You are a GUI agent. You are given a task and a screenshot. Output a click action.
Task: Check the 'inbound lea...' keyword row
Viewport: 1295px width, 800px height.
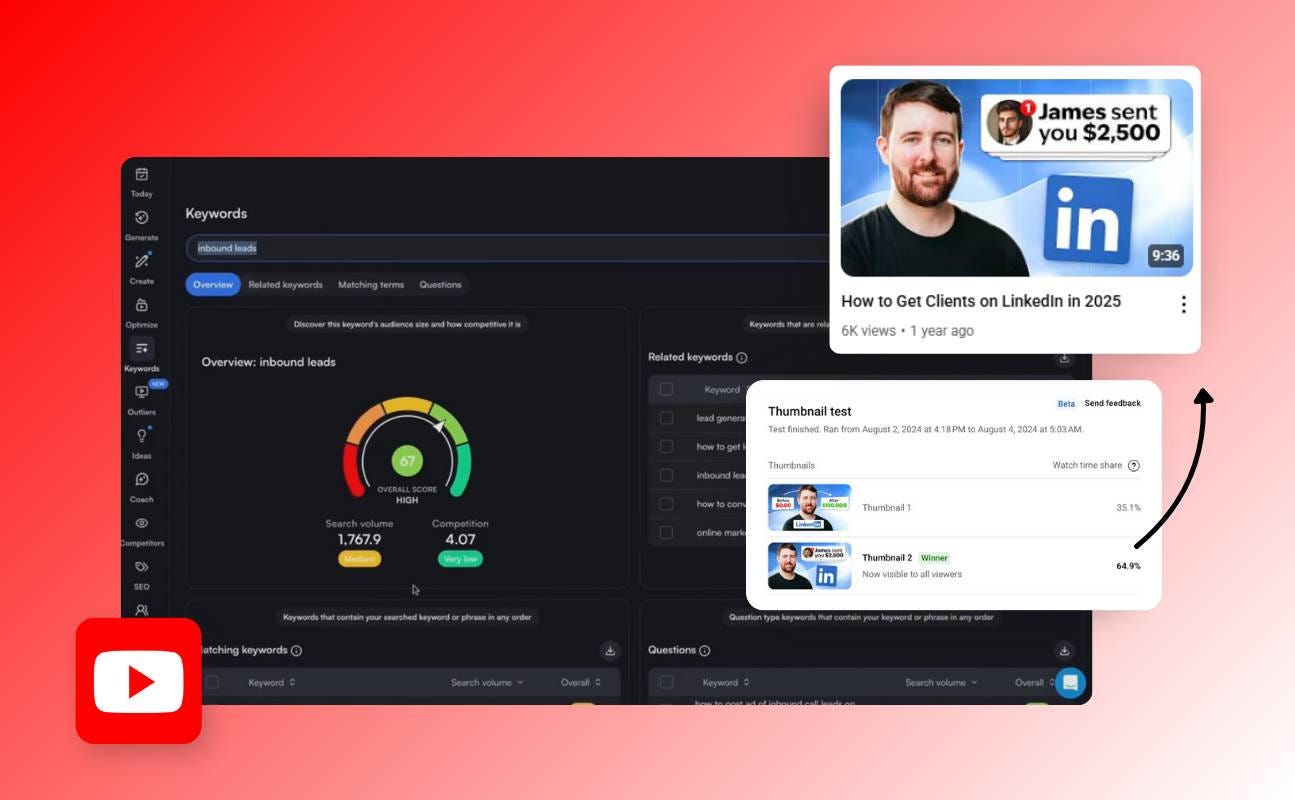coord(666,476)
